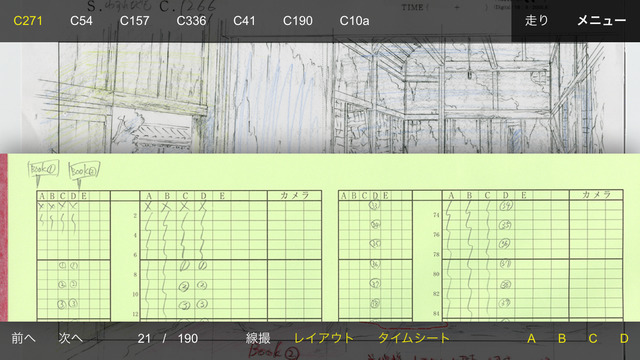The height and width of the screenshot is (360, 640).
Task: Toggle cel layer C
Action: [x=593, y=338]
